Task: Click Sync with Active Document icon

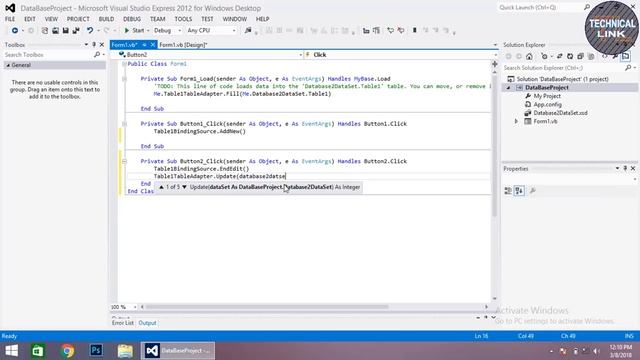Action: point(560,56)
